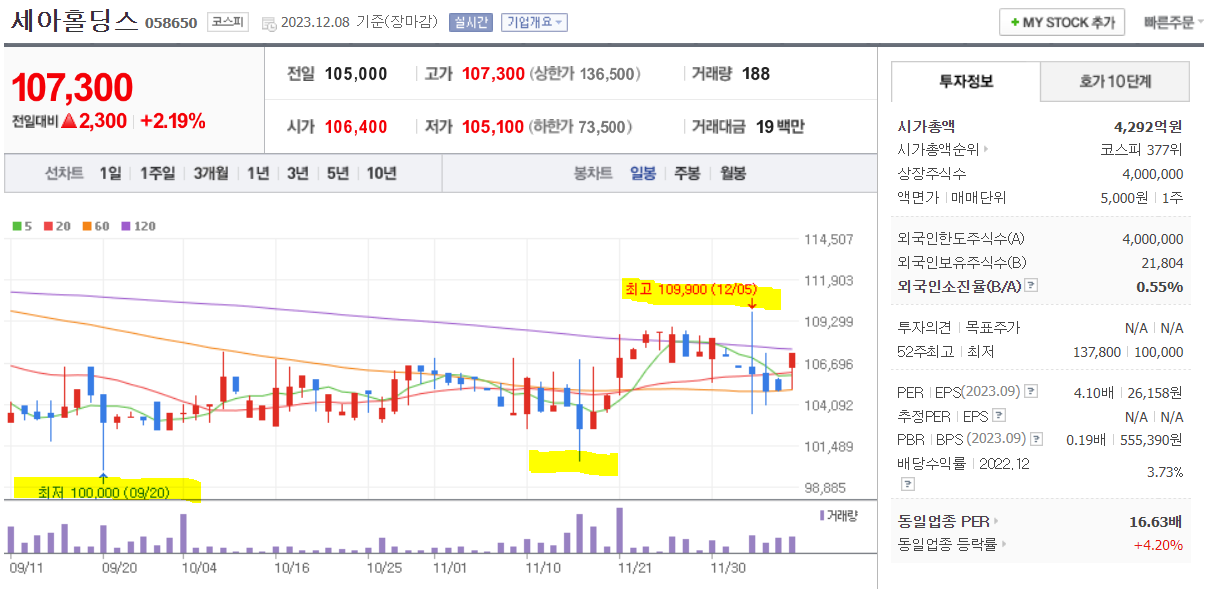Click the 상한가 136,500 text
The image size is (1210, 589).
[586, 74]
